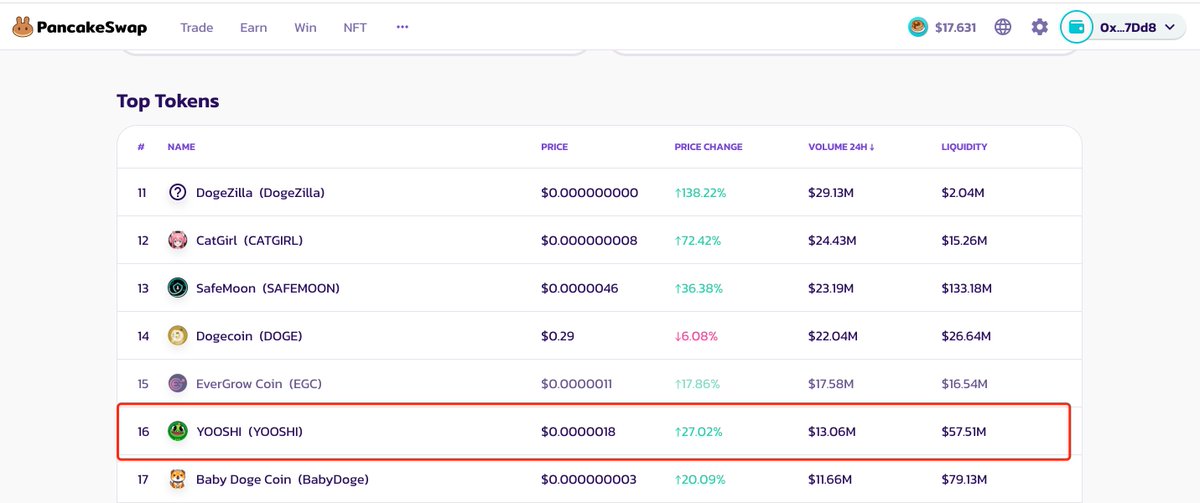The width and height of the screenshot is (1200, 503).
Task: Click the Baby Doge Coin token icon
Action: point(178,479)
